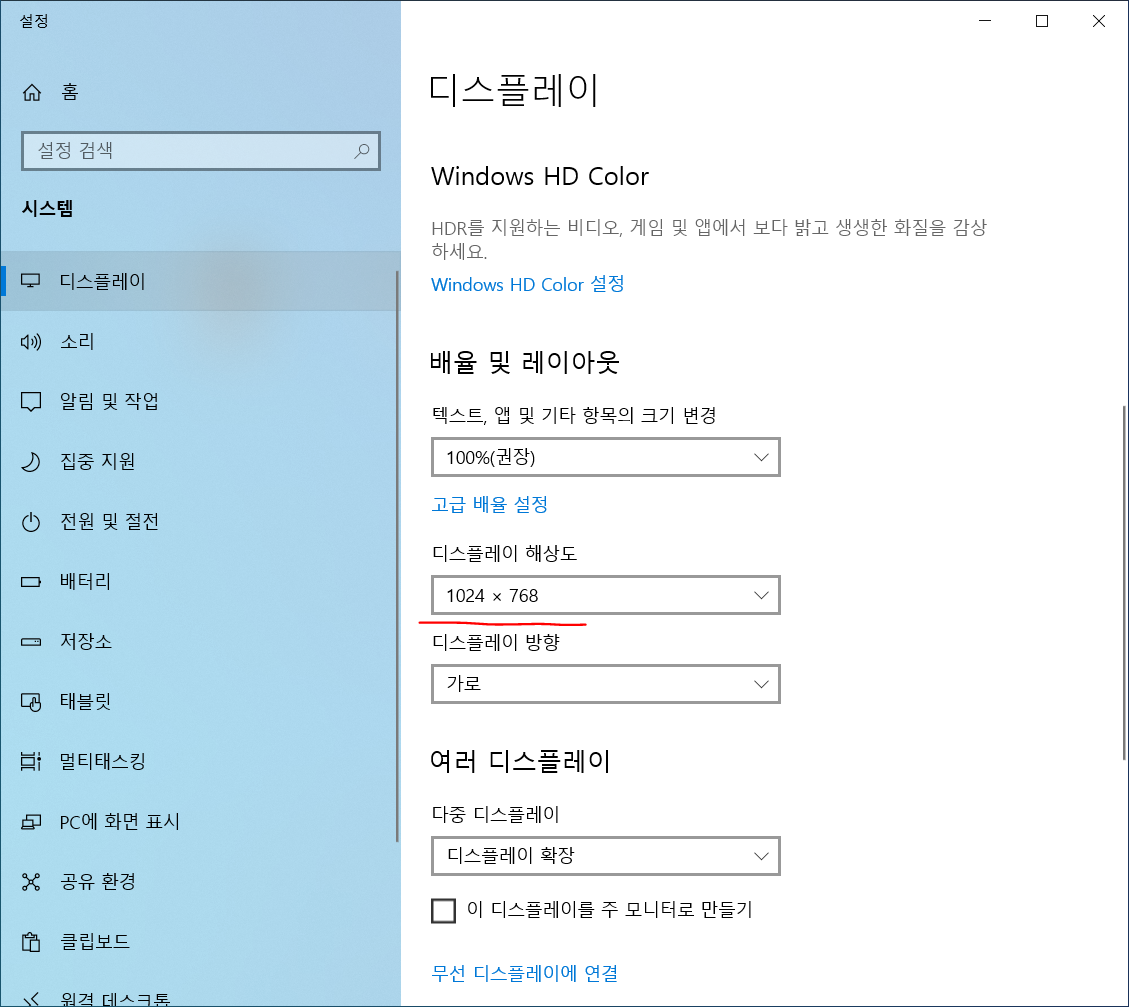The width and height of the screenshot is (1129, 1007).
Task: Close the 설정 window
Action: pyautogui.click(x=1099, y=21)
